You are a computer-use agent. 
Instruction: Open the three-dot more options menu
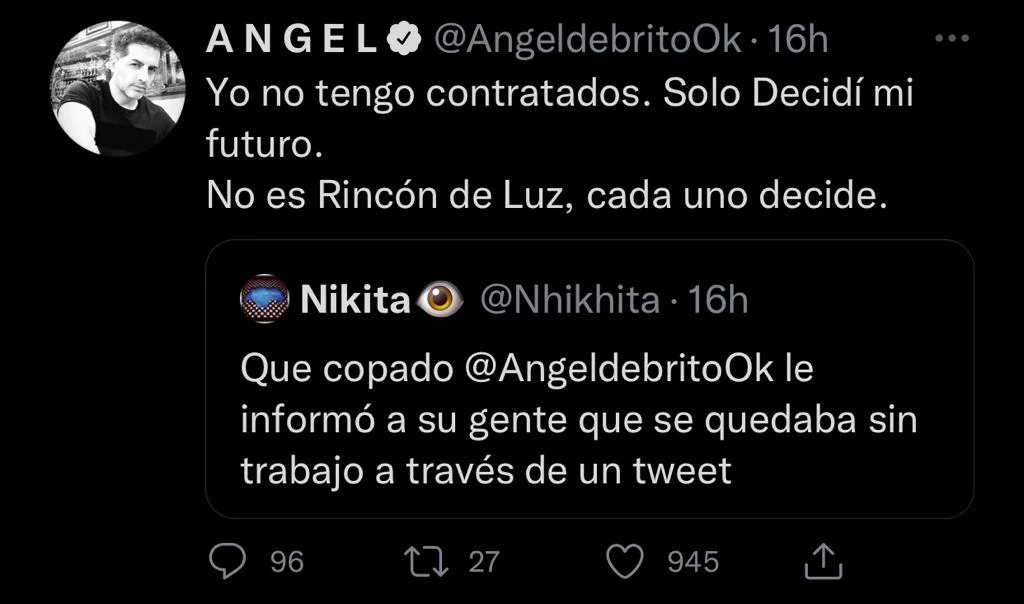pyautogui.click(x=951, y=38)
